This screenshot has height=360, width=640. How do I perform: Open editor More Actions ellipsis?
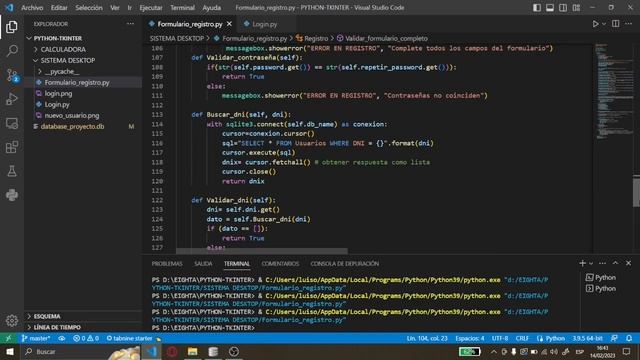[x=628, y=24]
